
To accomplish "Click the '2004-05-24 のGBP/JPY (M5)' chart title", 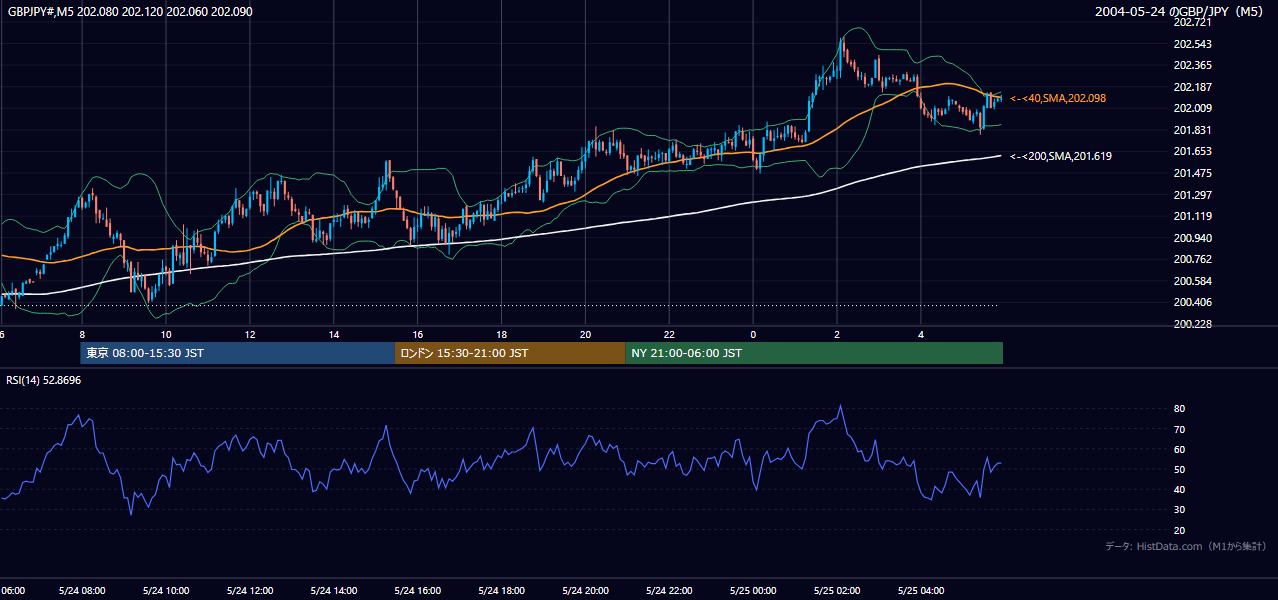I will pos(1180,12).
